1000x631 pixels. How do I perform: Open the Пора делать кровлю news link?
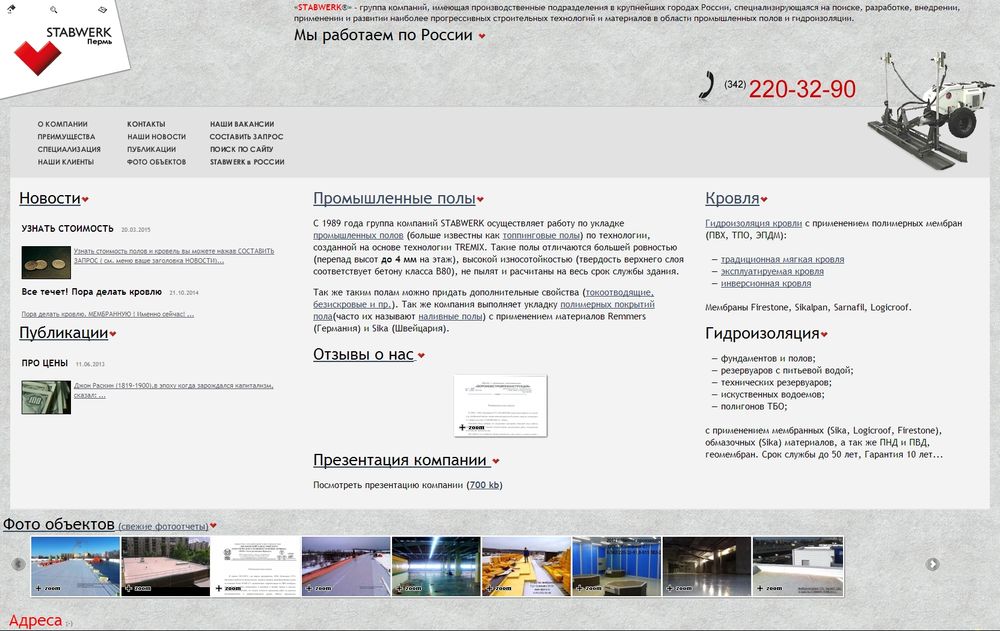pyautogui.click(x=107, y=315)
